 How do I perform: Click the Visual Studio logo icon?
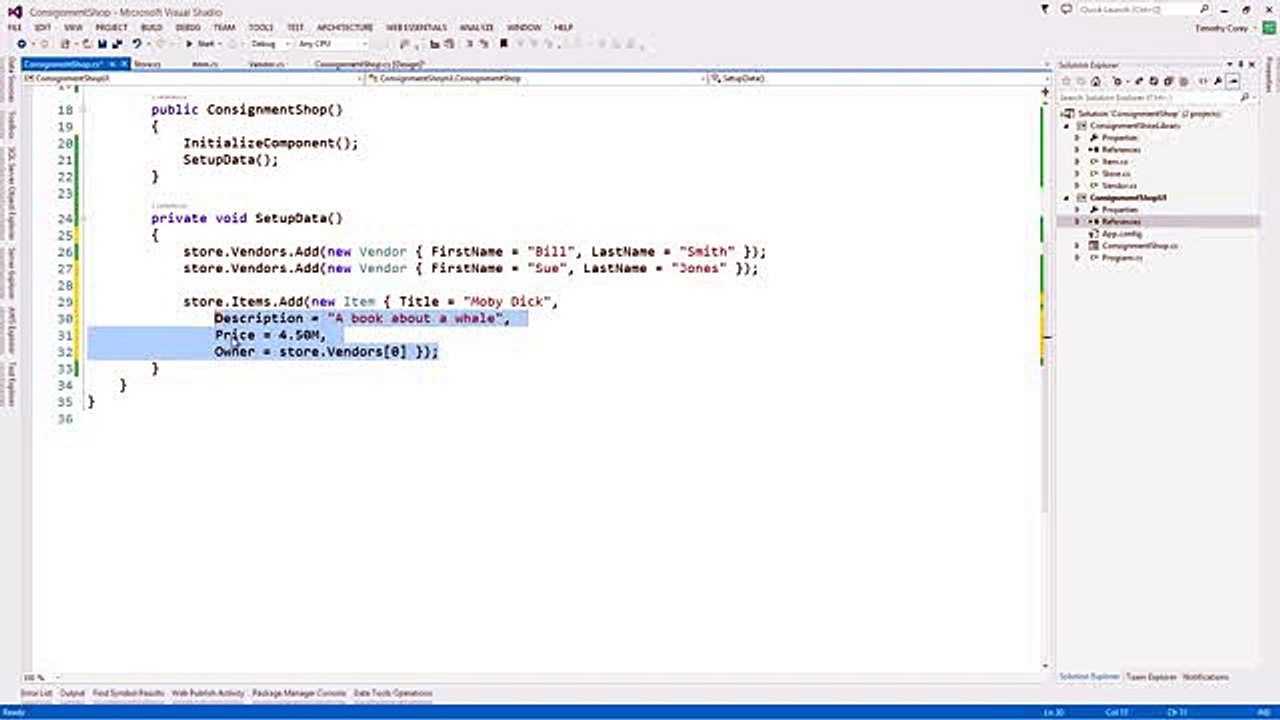(x=14, y=10)
